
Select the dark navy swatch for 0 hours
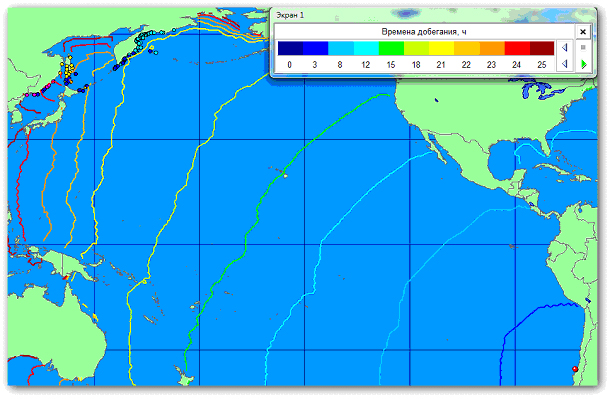[x=290, y=48]
